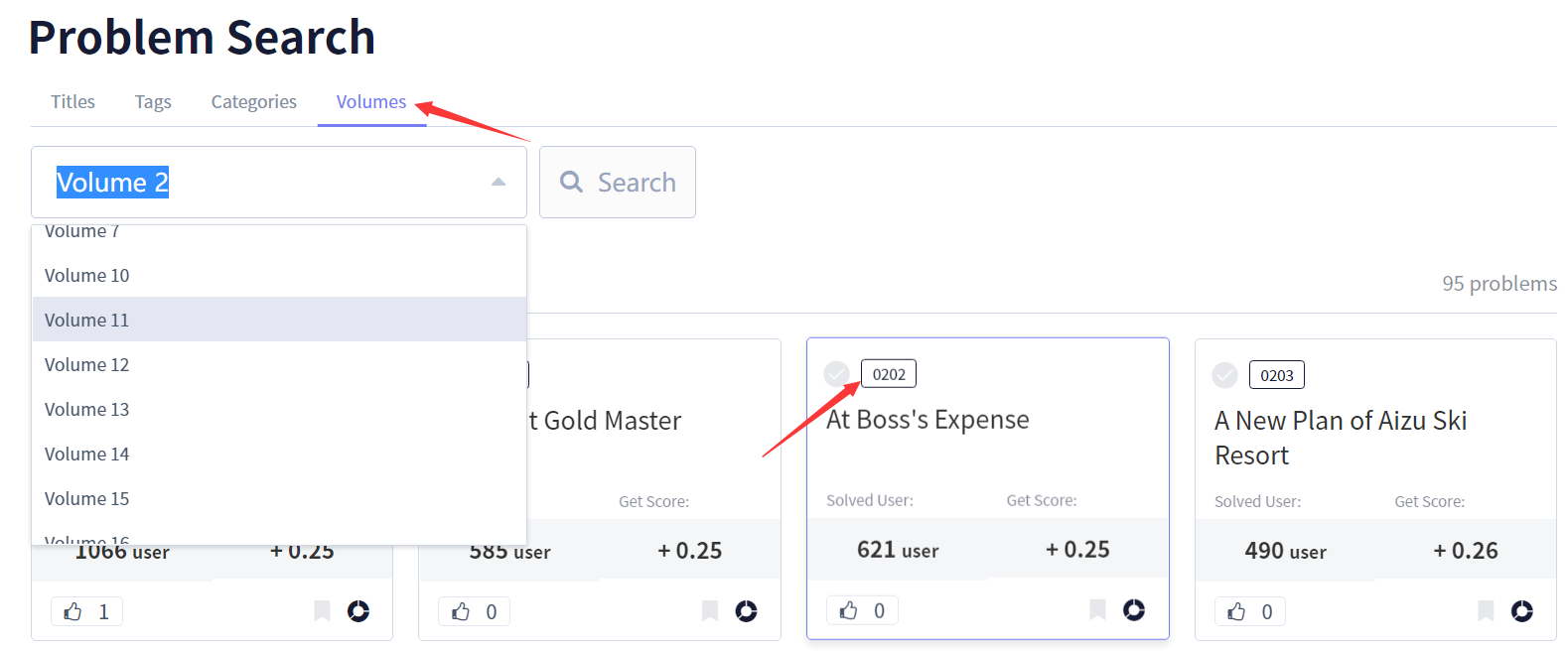Bookmark A New Plan of Aizu Ski Resort
Viewport: 1568px width, 651px height.
(1486, 610)
